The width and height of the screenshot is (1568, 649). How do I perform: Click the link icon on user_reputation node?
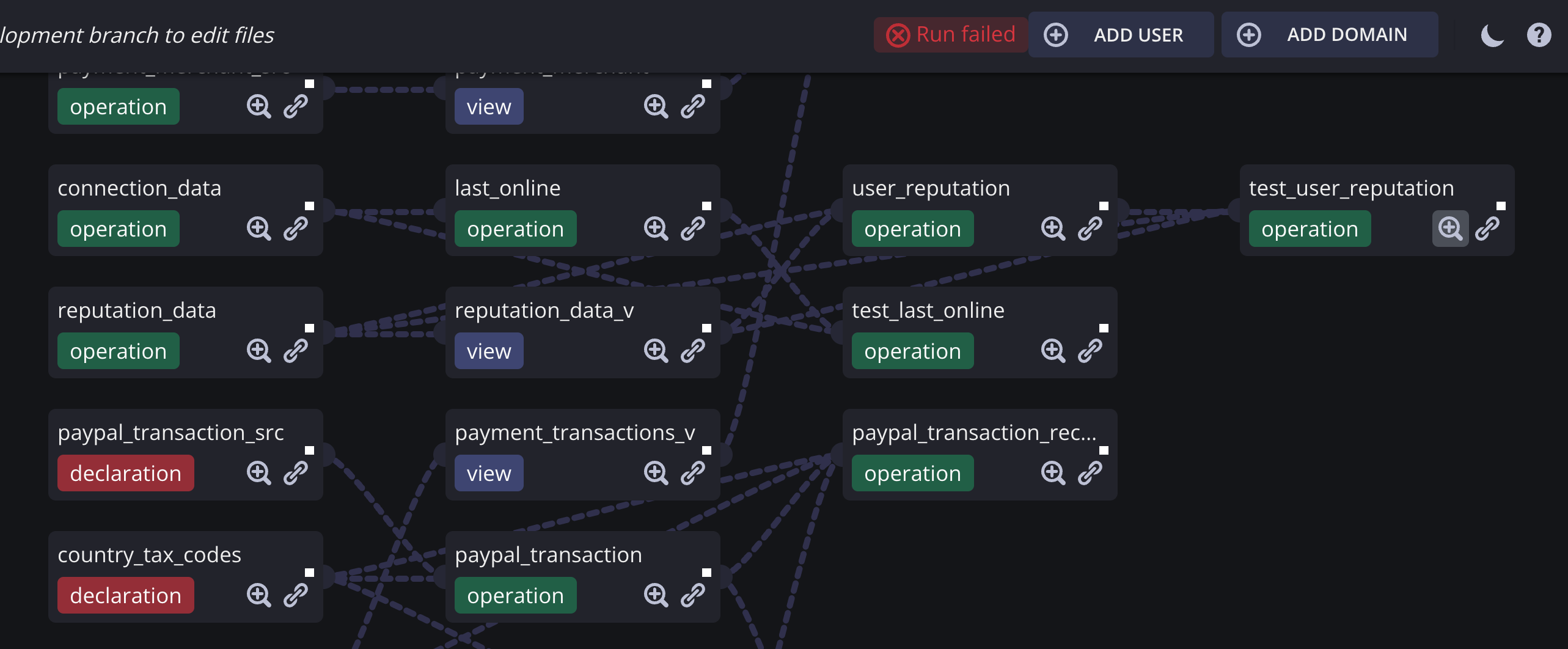(1090, 229)
